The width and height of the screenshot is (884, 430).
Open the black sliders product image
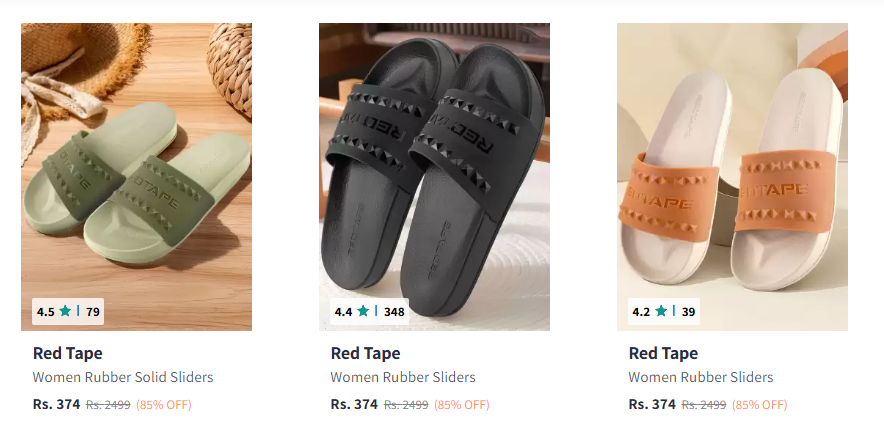(434, 176)
